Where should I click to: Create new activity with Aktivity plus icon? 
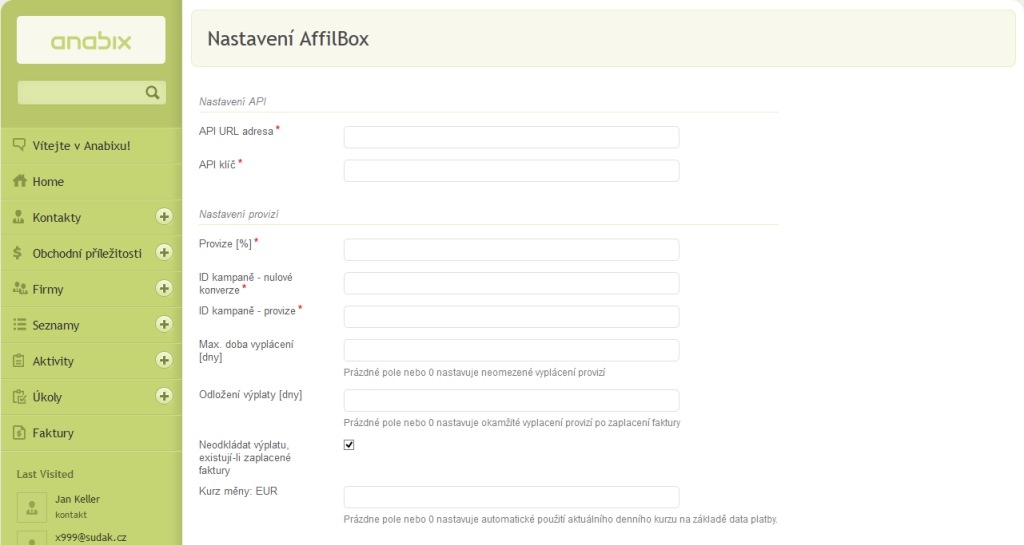164,360
